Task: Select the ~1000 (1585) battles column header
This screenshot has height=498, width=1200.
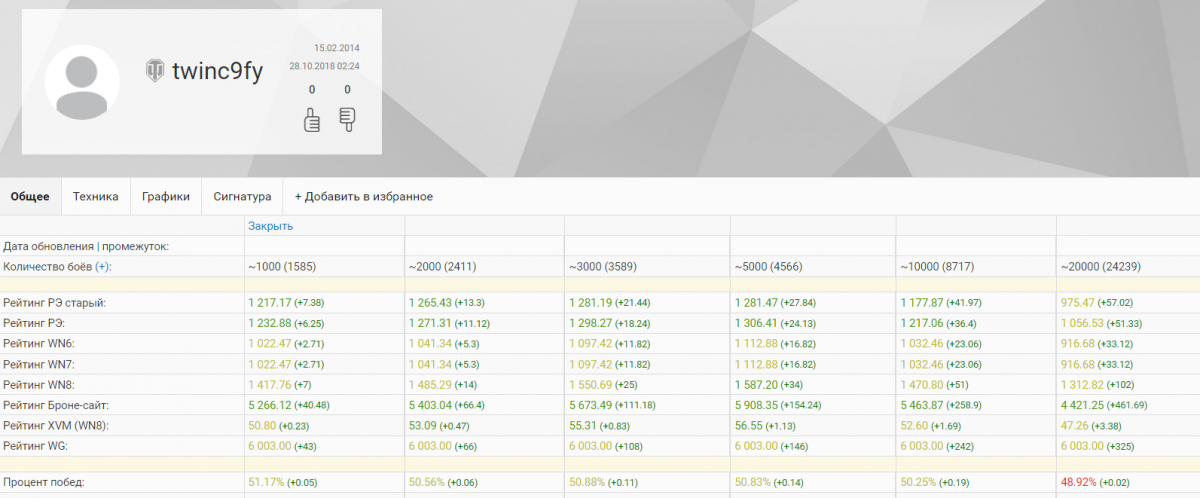Action: 291,267
